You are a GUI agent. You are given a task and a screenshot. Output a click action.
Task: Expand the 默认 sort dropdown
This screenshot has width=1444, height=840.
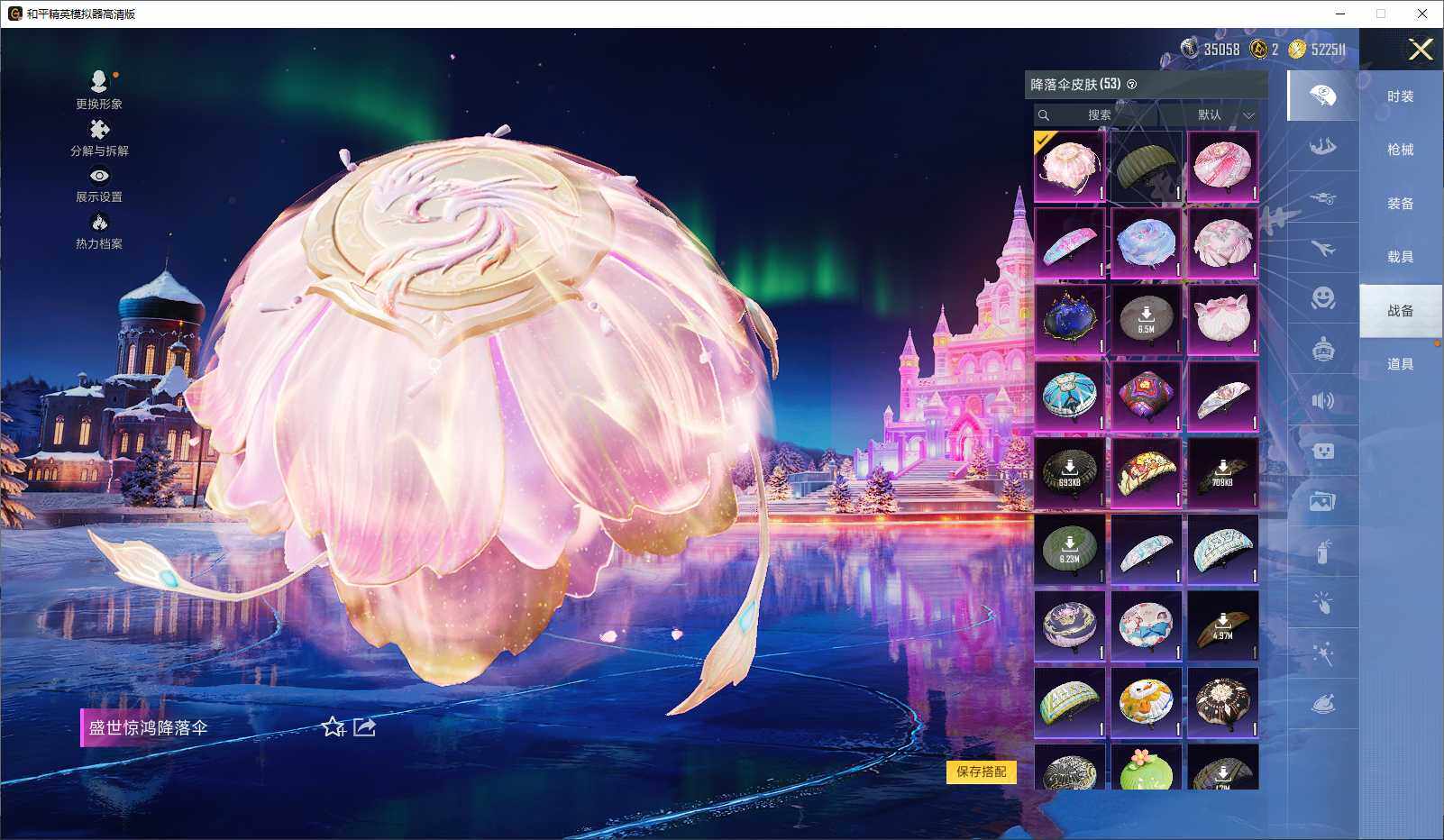(x=1211, y=115)
